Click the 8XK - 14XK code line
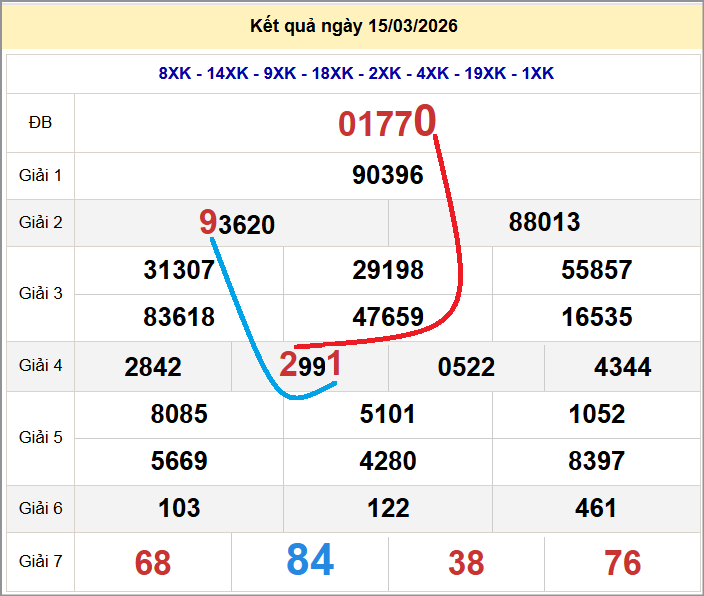The height and width of the screenshot is (596, 704). tap(356, 73)
